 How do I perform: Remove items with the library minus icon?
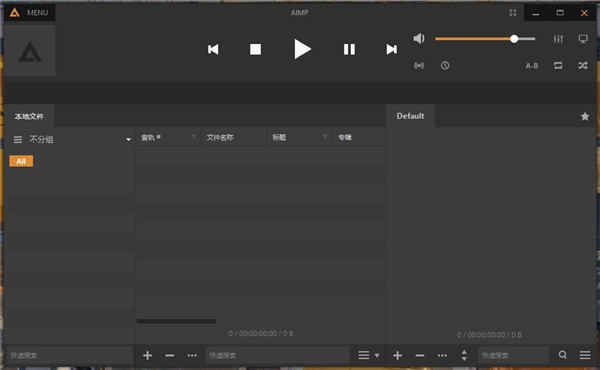coord(170,355)
